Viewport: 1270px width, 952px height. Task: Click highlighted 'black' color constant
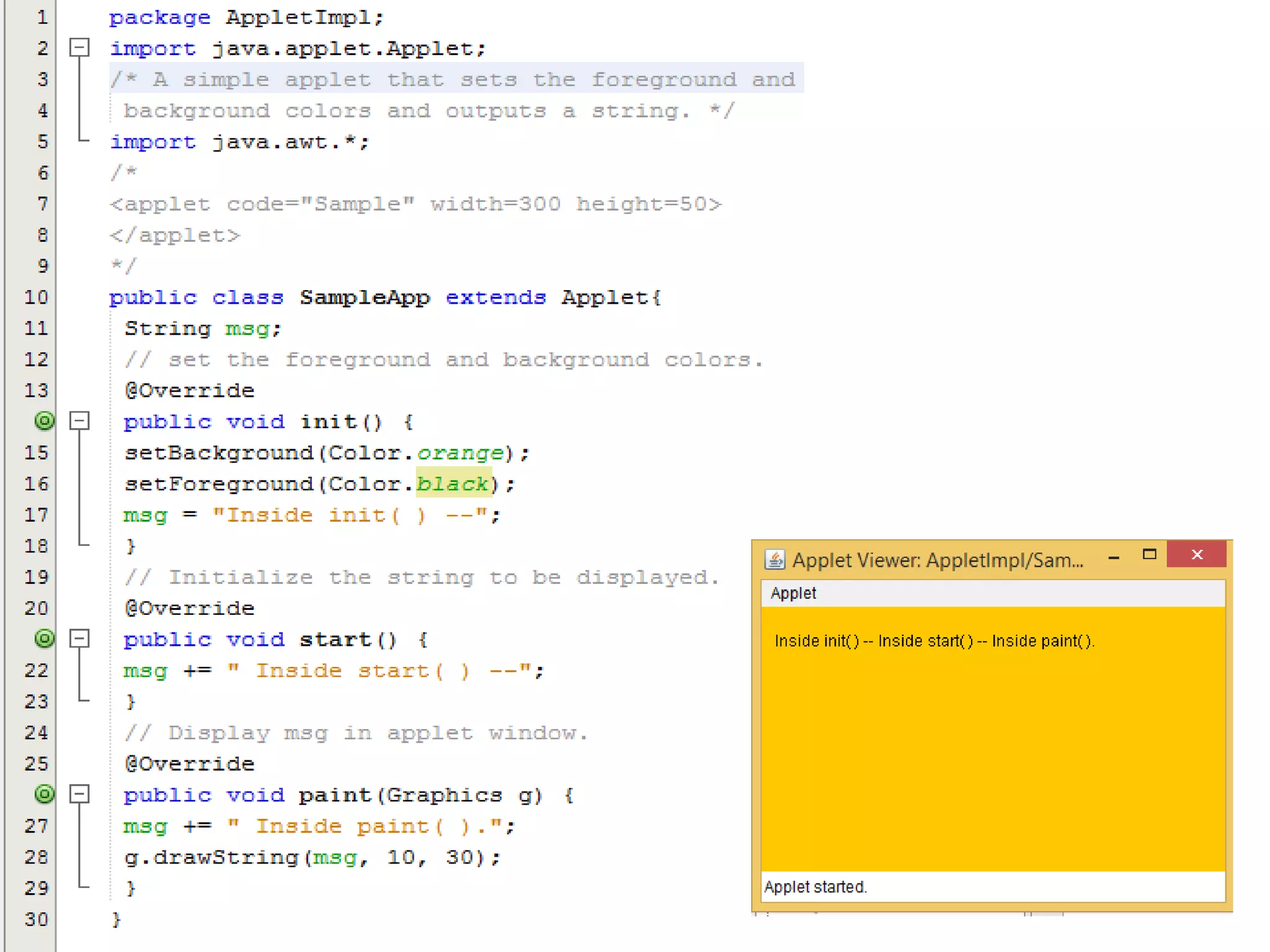point(452,483)
